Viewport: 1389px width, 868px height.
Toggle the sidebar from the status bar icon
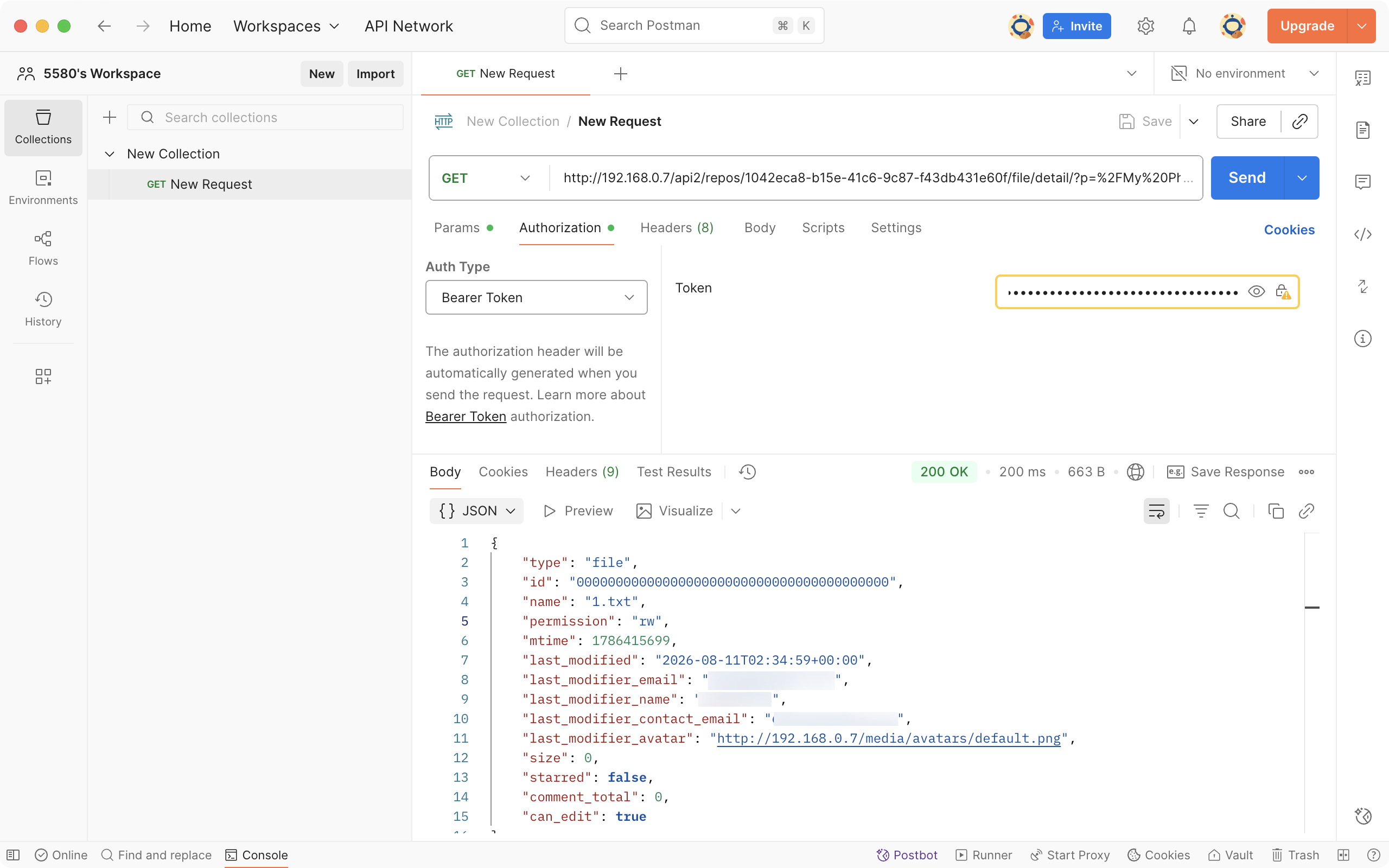(x=13, y=855)
